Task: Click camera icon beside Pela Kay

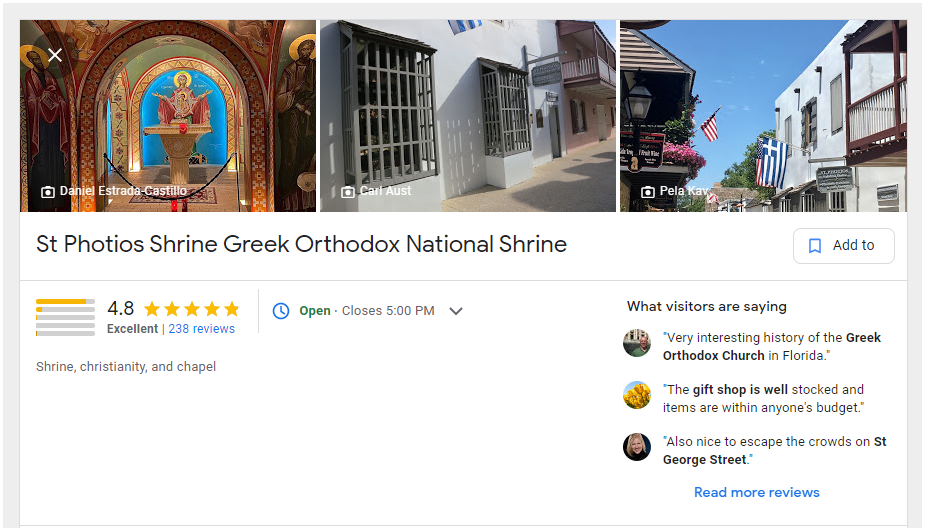Action: point(648,192)
